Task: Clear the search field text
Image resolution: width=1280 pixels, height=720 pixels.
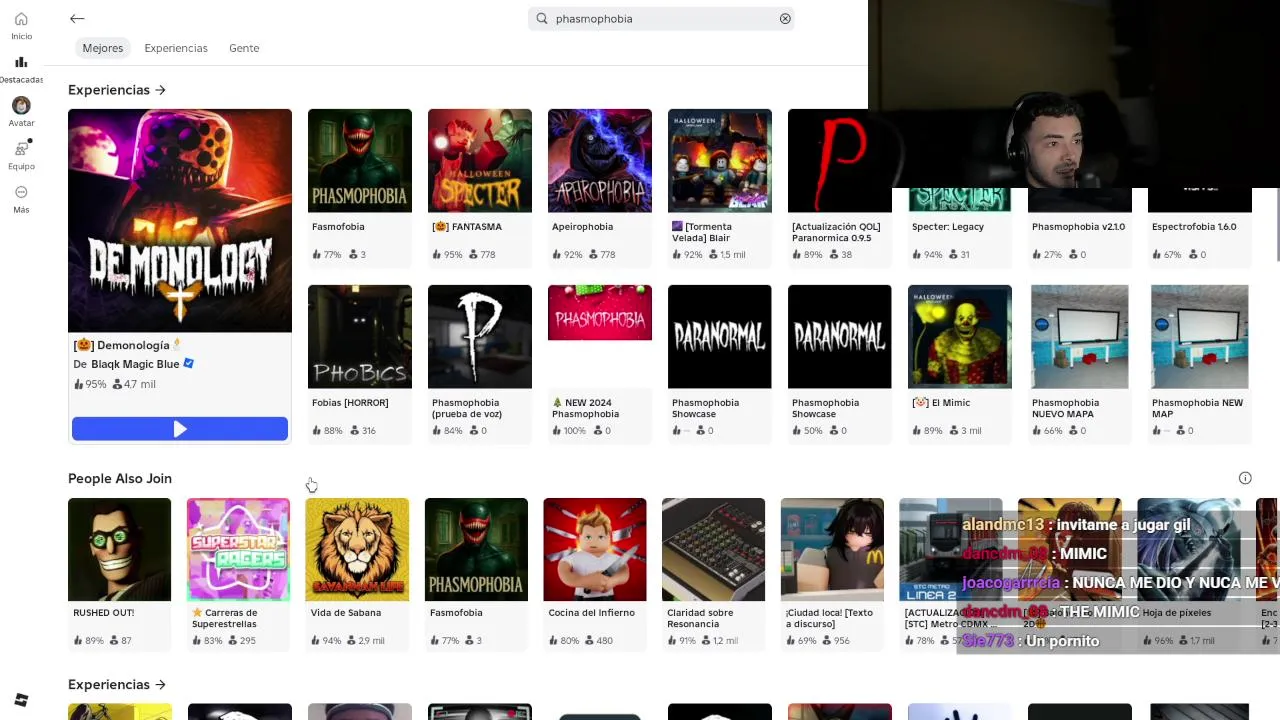Action: point(785,18)
